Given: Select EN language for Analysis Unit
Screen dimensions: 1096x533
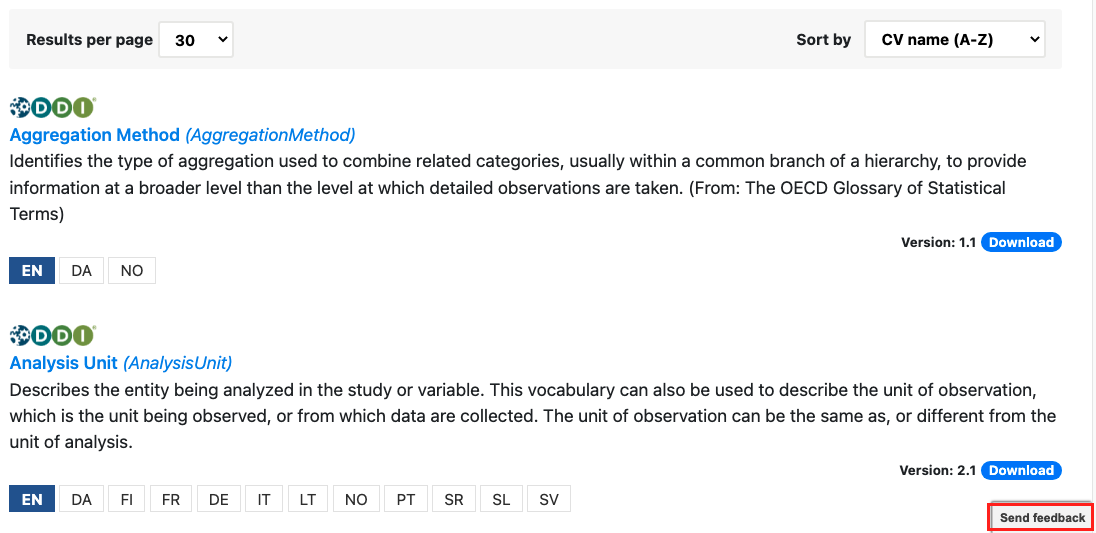Looking at the screenshot, I should 32,499.
